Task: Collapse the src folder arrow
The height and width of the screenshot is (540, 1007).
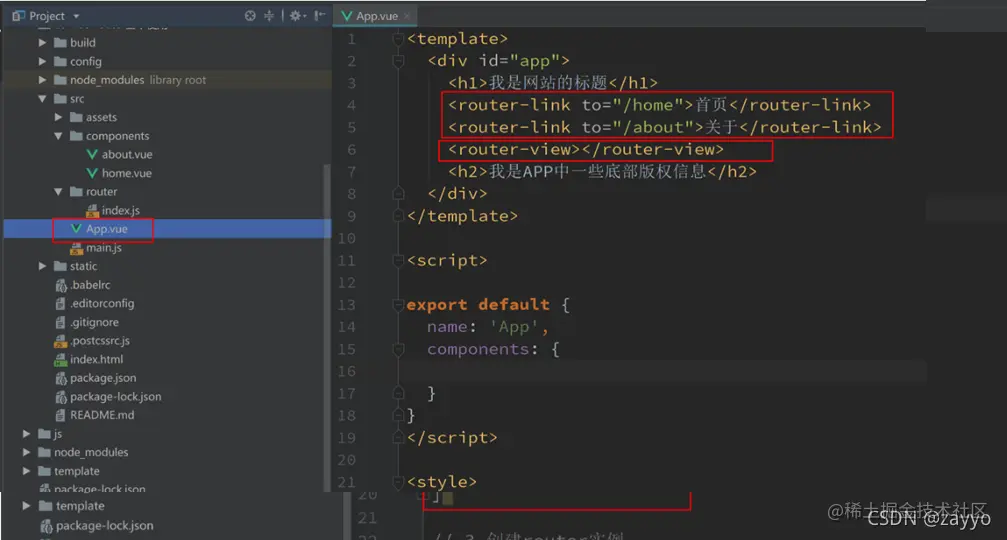Action: [42, 98]
